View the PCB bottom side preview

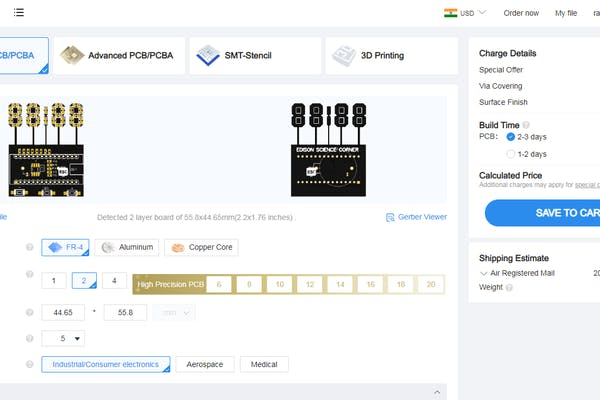[328, 150]
